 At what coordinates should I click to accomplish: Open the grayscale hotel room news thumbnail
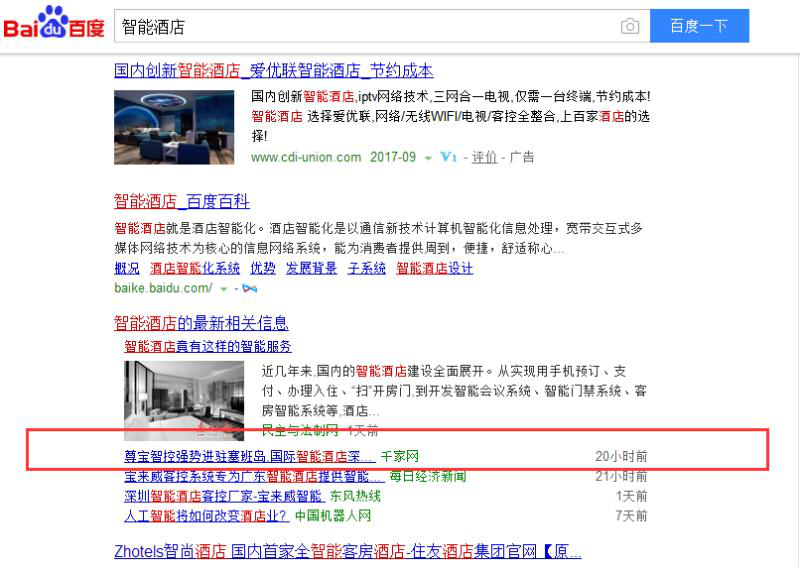[x=184, y=401]
